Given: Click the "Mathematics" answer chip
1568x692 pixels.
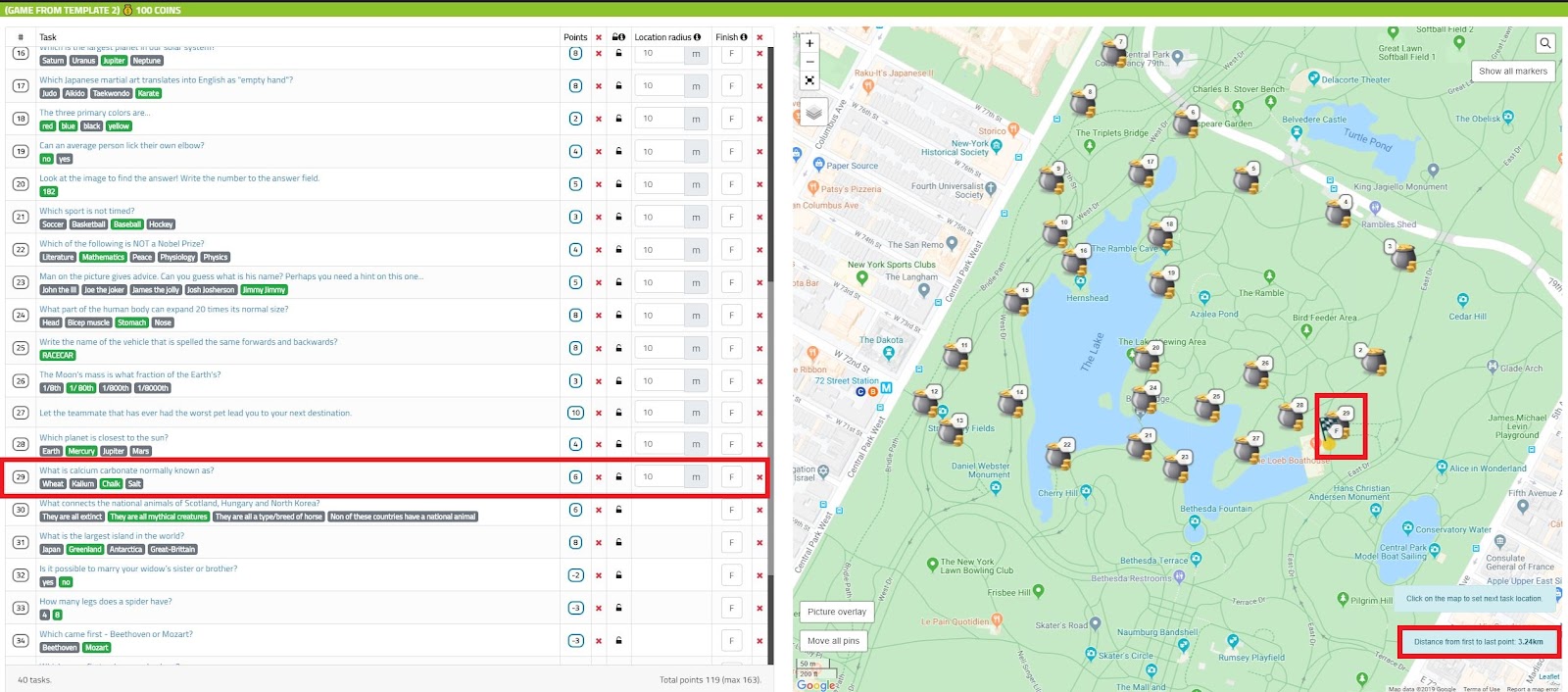Looking at the screenshot, I should (103, 258).
